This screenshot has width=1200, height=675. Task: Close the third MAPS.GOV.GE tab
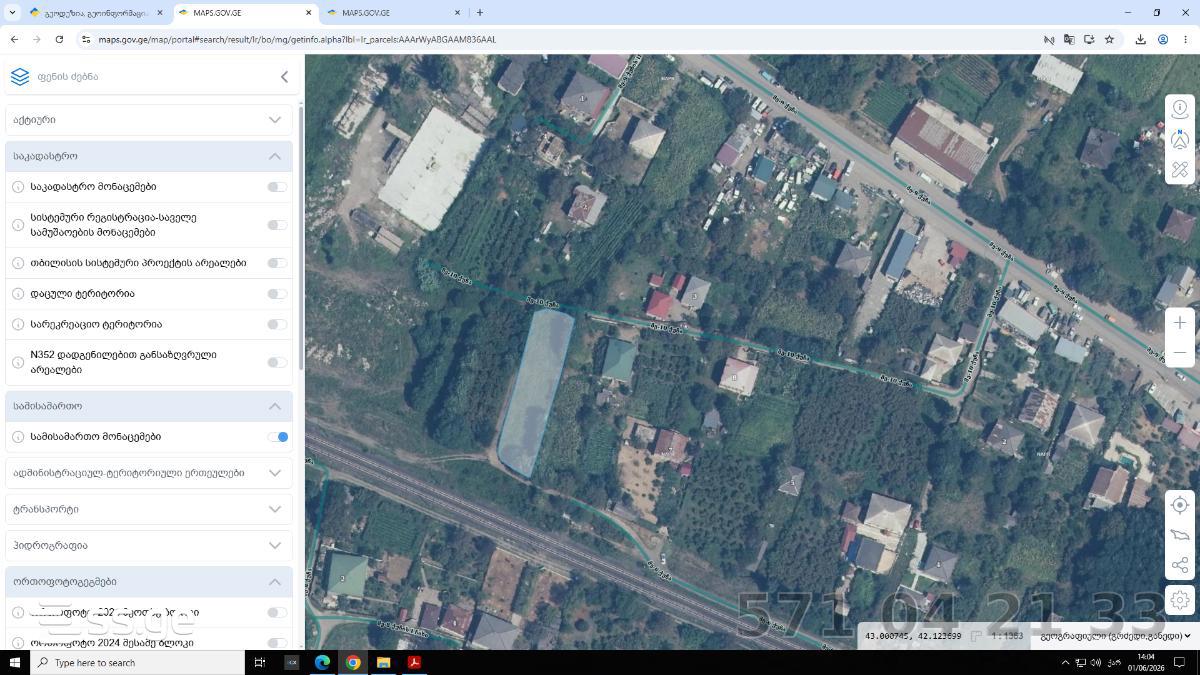tap(458, 13)
